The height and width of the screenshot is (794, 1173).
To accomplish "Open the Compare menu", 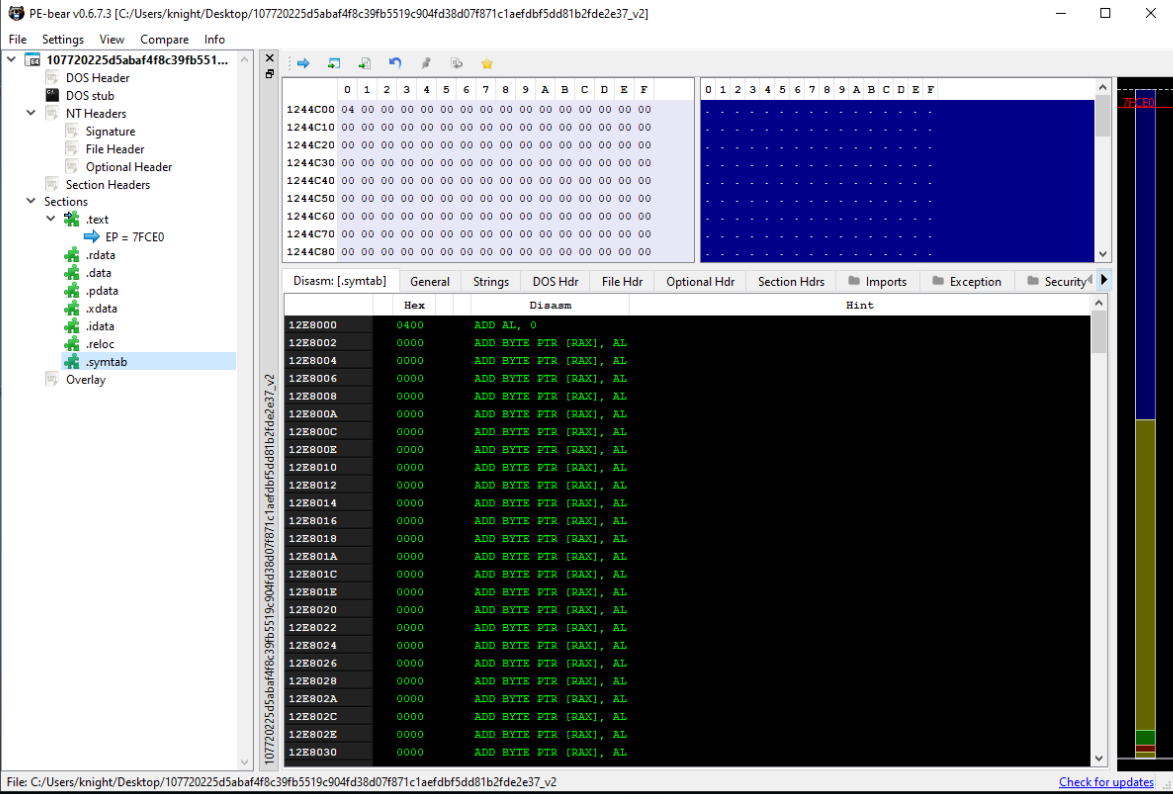I will [165, 40].
